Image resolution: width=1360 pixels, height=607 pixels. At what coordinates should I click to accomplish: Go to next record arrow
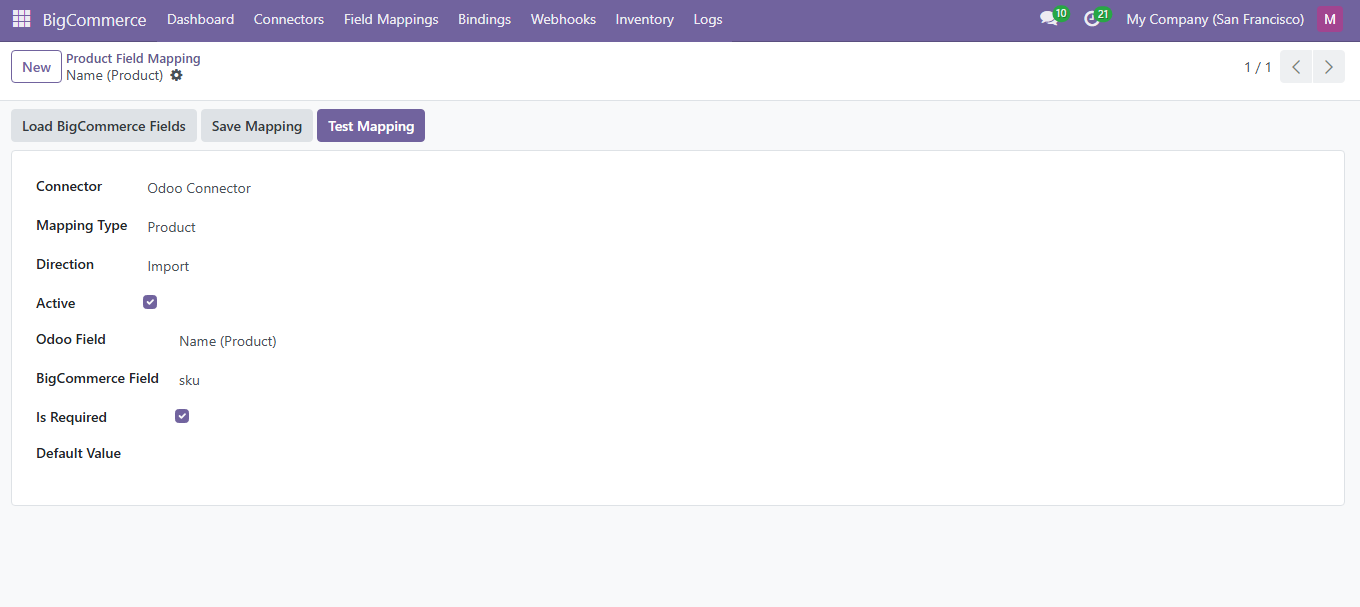click(x=1328, y=67)
